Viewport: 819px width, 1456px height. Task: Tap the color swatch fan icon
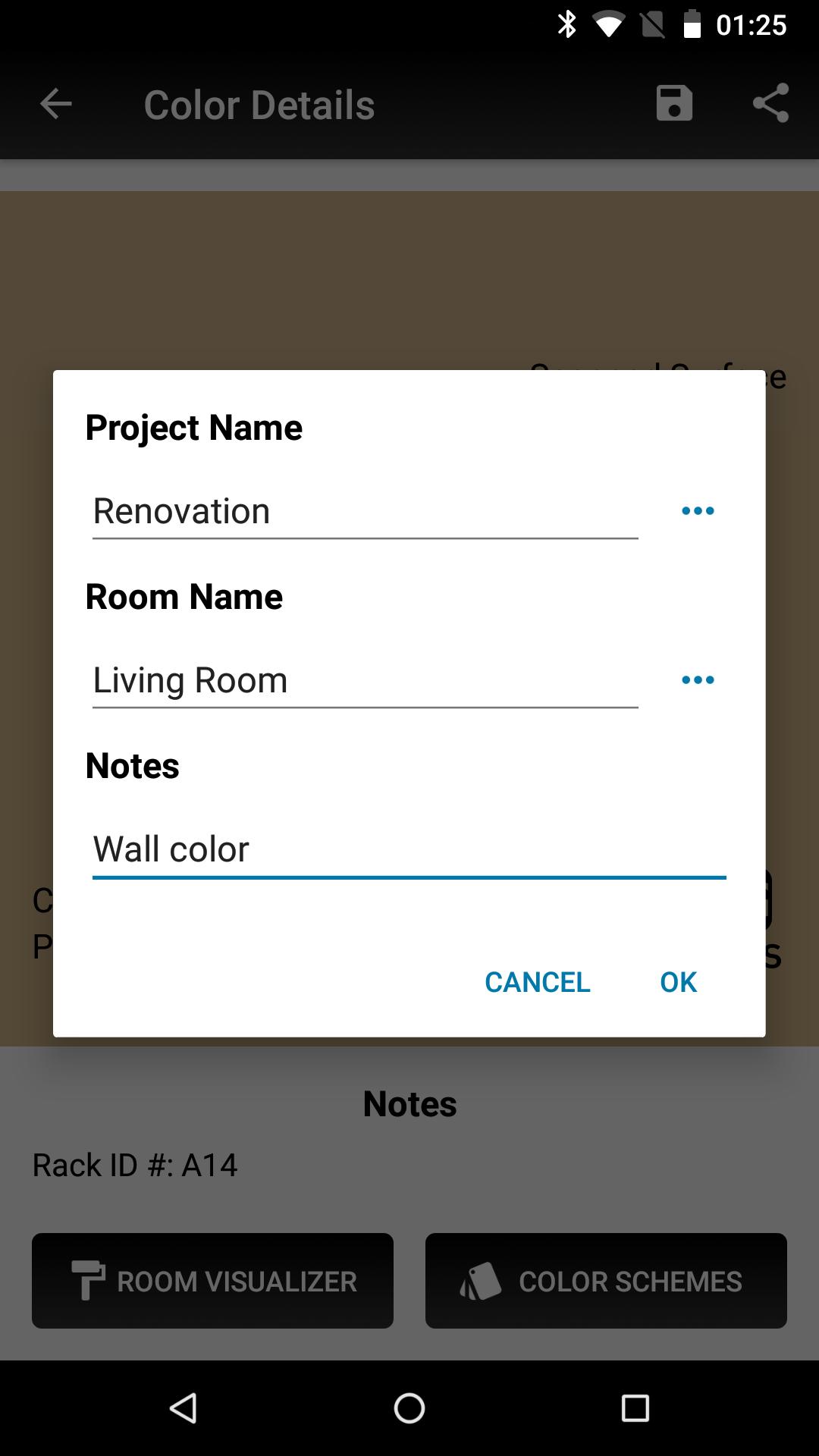pyautogui.click(x=481, y=1281)
